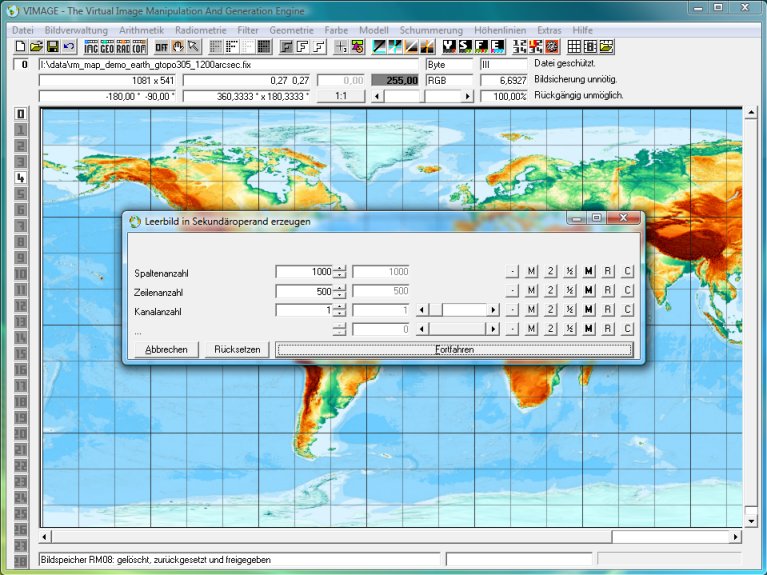Increase Spaltenanzahl with the spinner up arrow
Screen dimensions: 767x575
(341, 268)
